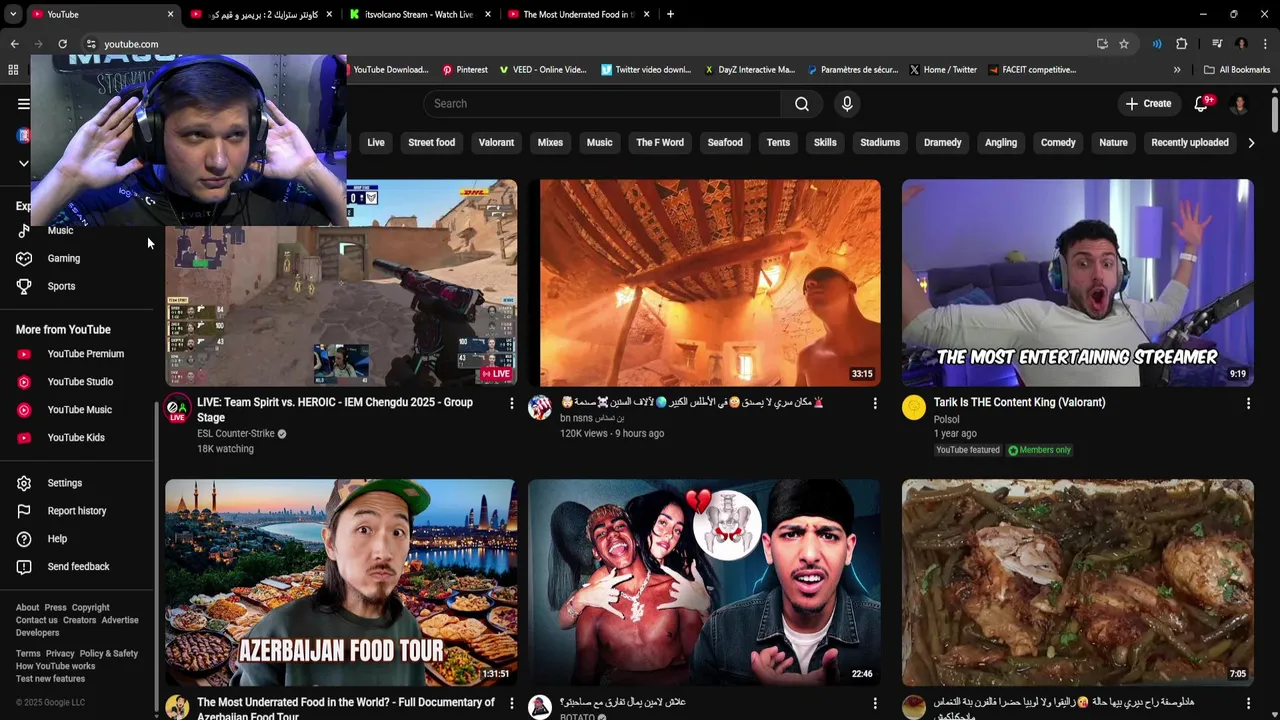1280x720 pixels.
Task: Open options for the 22:46 video
Action: (875, 703)
